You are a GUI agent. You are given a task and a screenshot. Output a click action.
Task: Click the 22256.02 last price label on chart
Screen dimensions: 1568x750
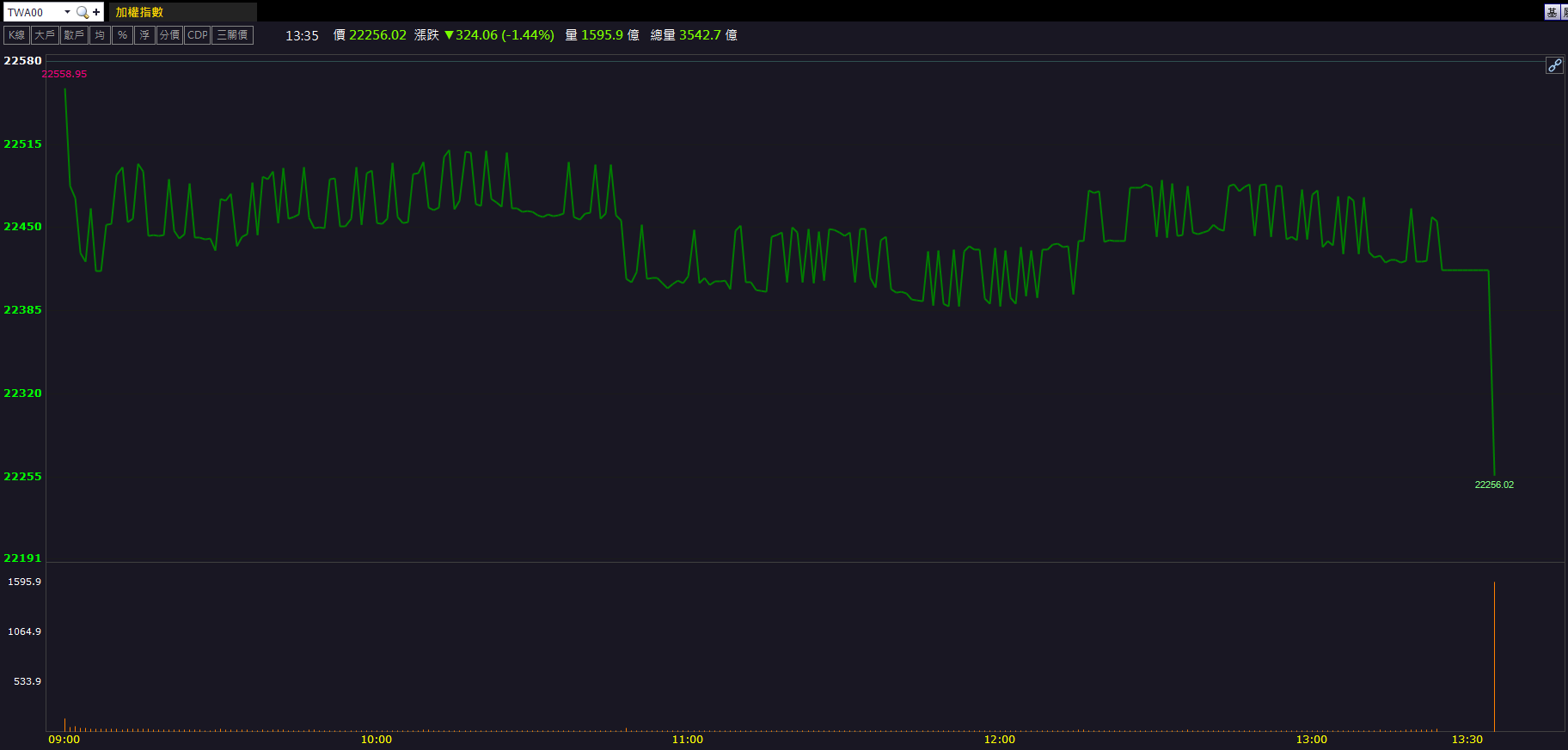point(1494,485)
